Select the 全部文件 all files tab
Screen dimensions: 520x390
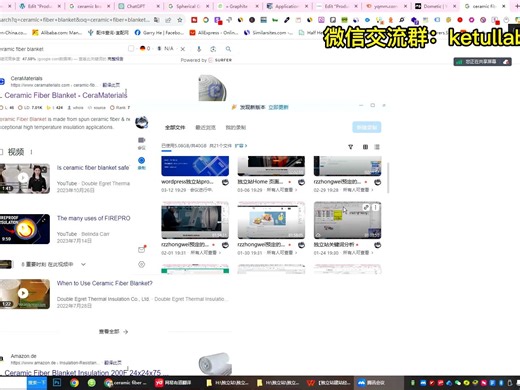point(175,127)
